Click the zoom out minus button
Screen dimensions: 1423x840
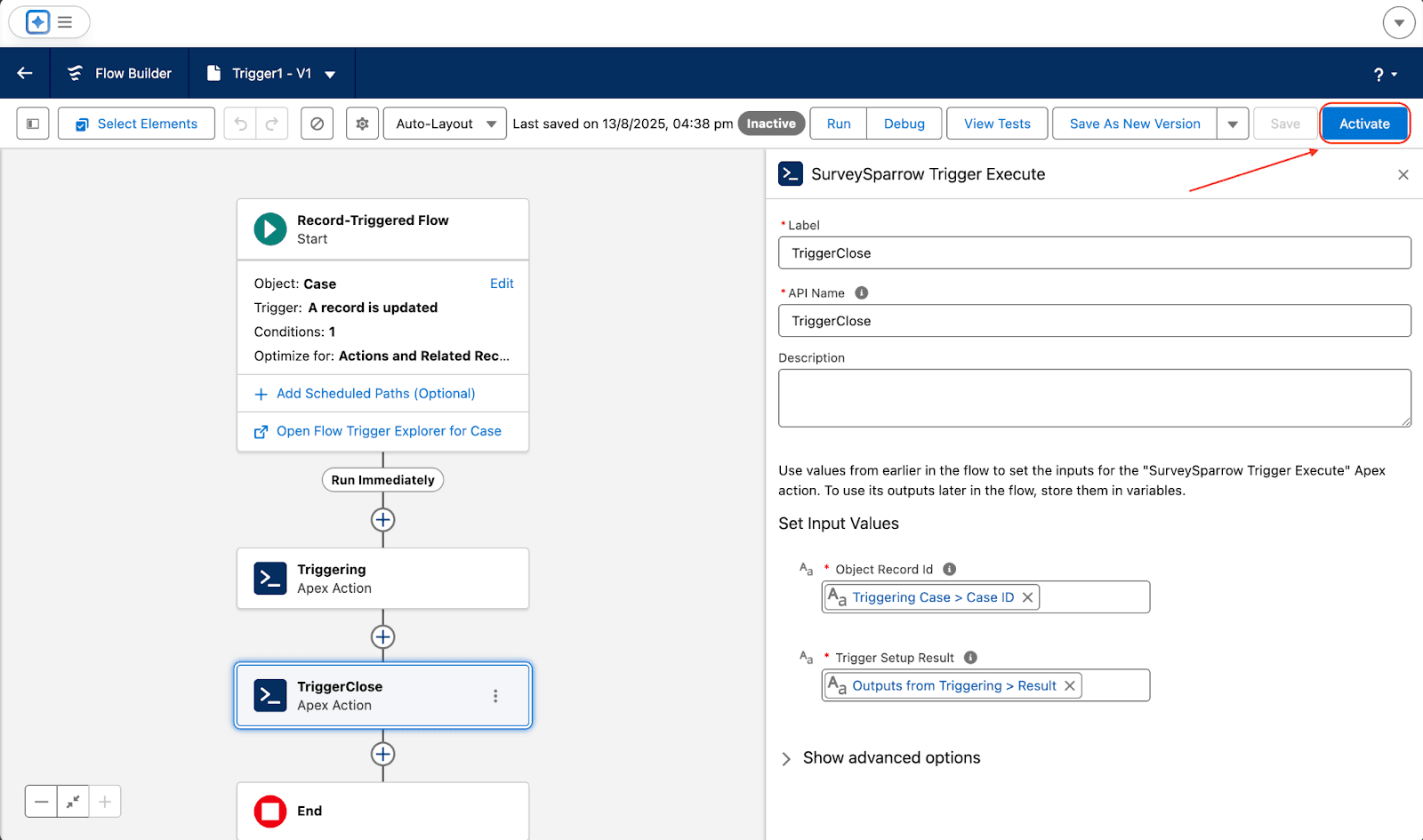[41, 802]
